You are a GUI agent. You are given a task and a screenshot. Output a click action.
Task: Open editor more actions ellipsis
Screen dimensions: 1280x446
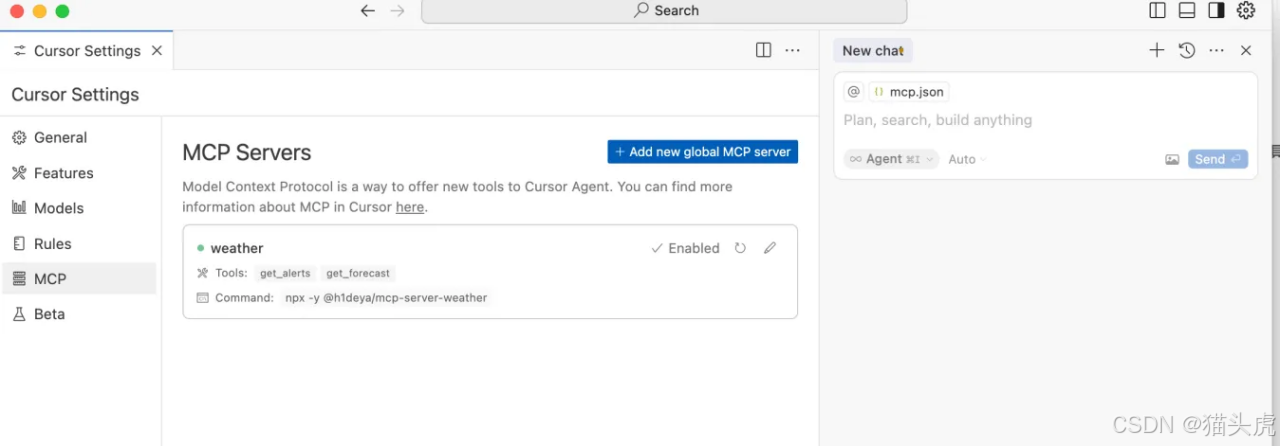[x=793, y=50]
